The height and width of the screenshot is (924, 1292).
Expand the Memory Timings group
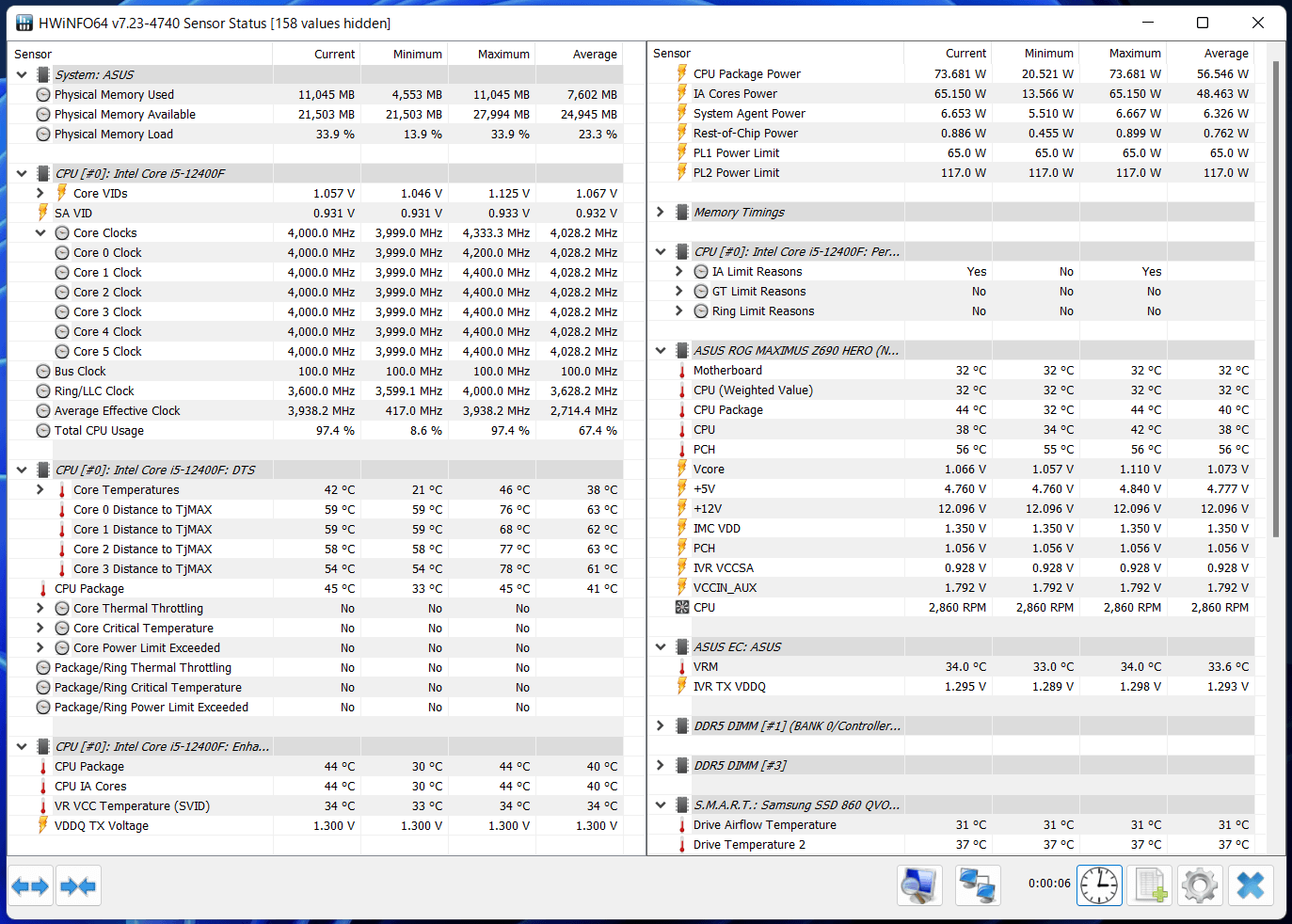click(660, 212)
